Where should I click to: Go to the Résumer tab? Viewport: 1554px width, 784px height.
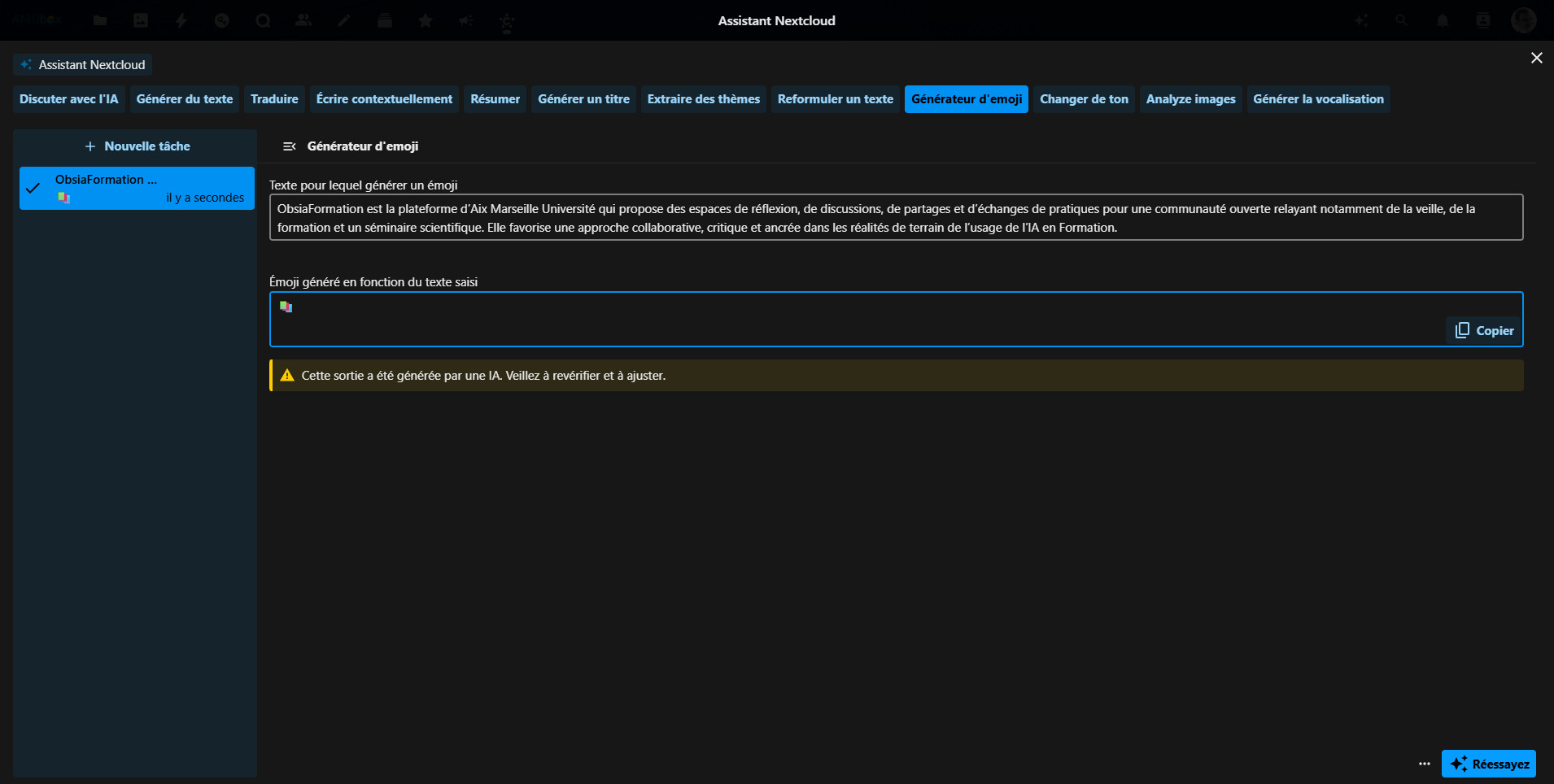(x=495, y=99)
